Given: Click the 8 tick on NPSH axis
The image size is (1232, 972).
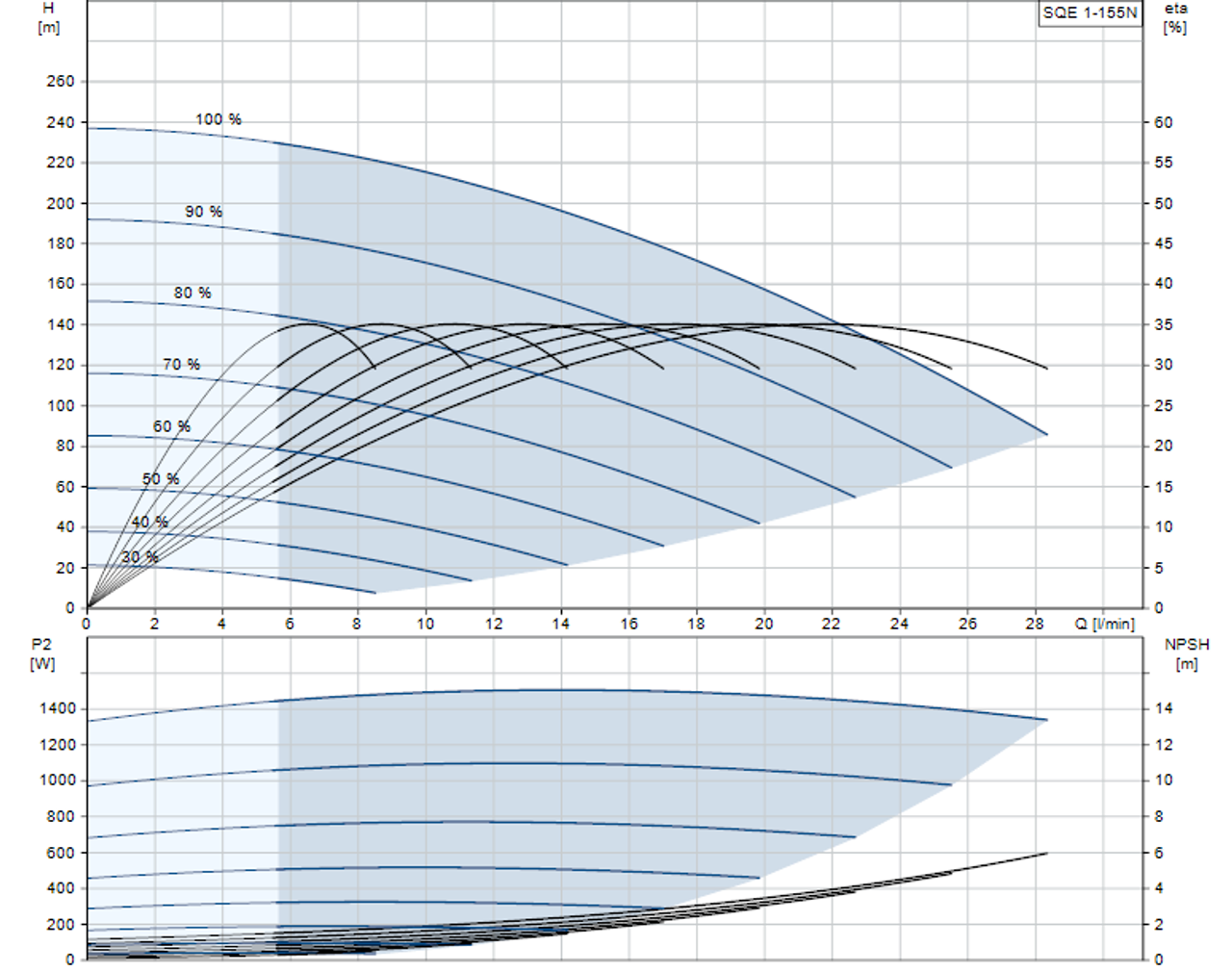Looking at the screenshot, I should click(1159, 816).
